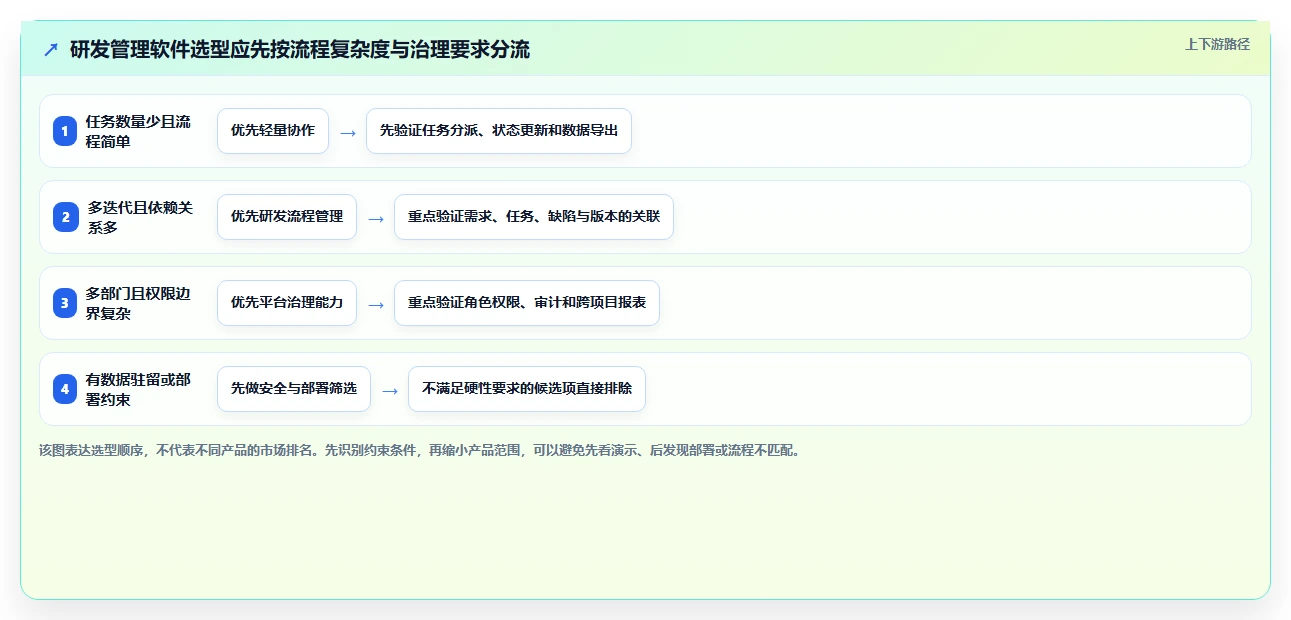The width and height of the screenshot is (1291, 620).
Task: Click the text 多迭代且依赖关系多
Action: tap(138, 217)
